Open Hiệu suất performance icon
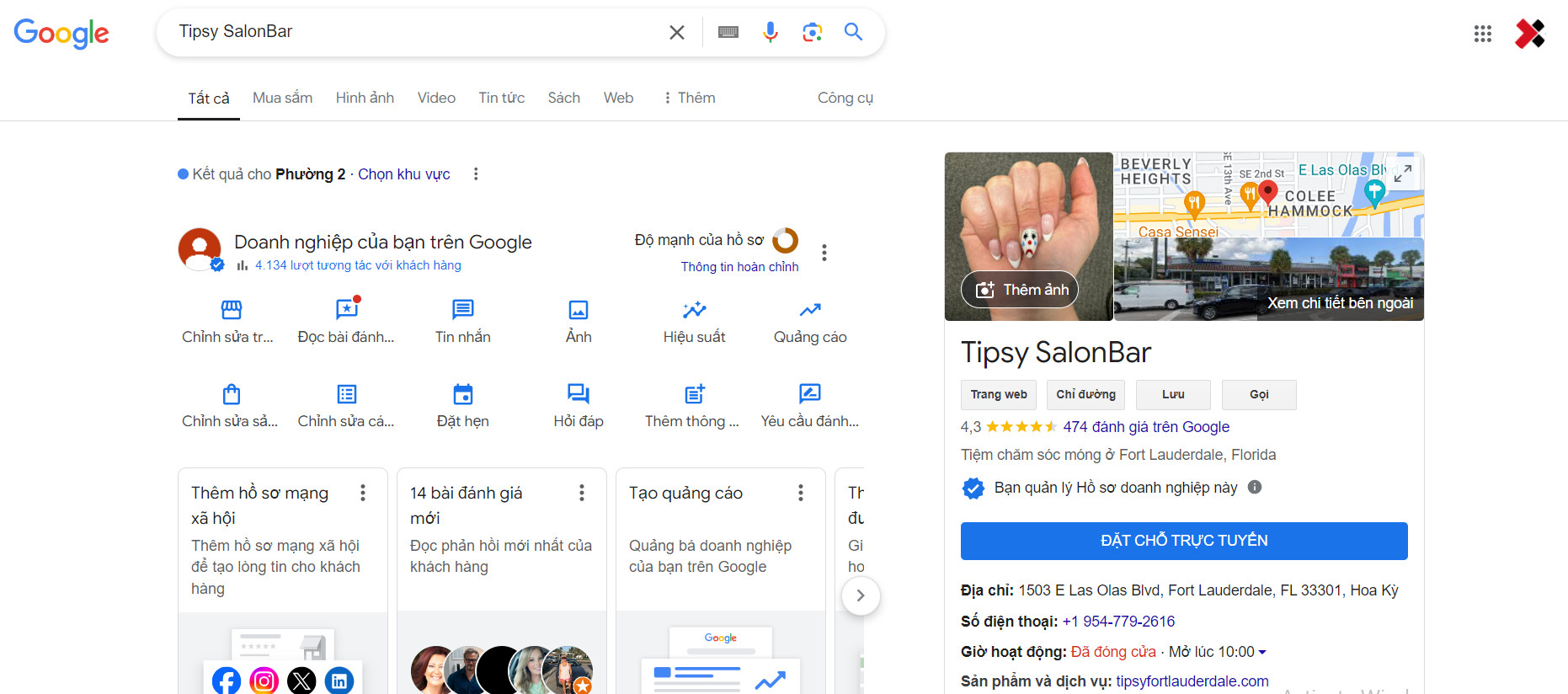Screen dimensions: 1568x694 coord(695,310)
